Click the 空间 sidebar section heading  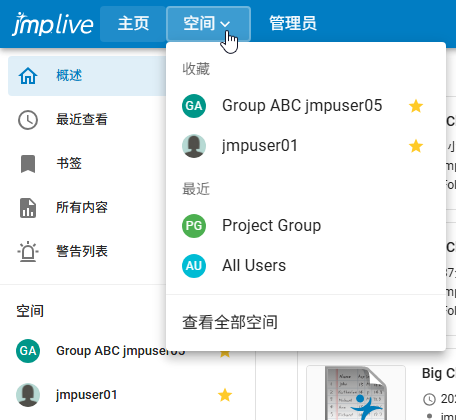tap(30, 311)
